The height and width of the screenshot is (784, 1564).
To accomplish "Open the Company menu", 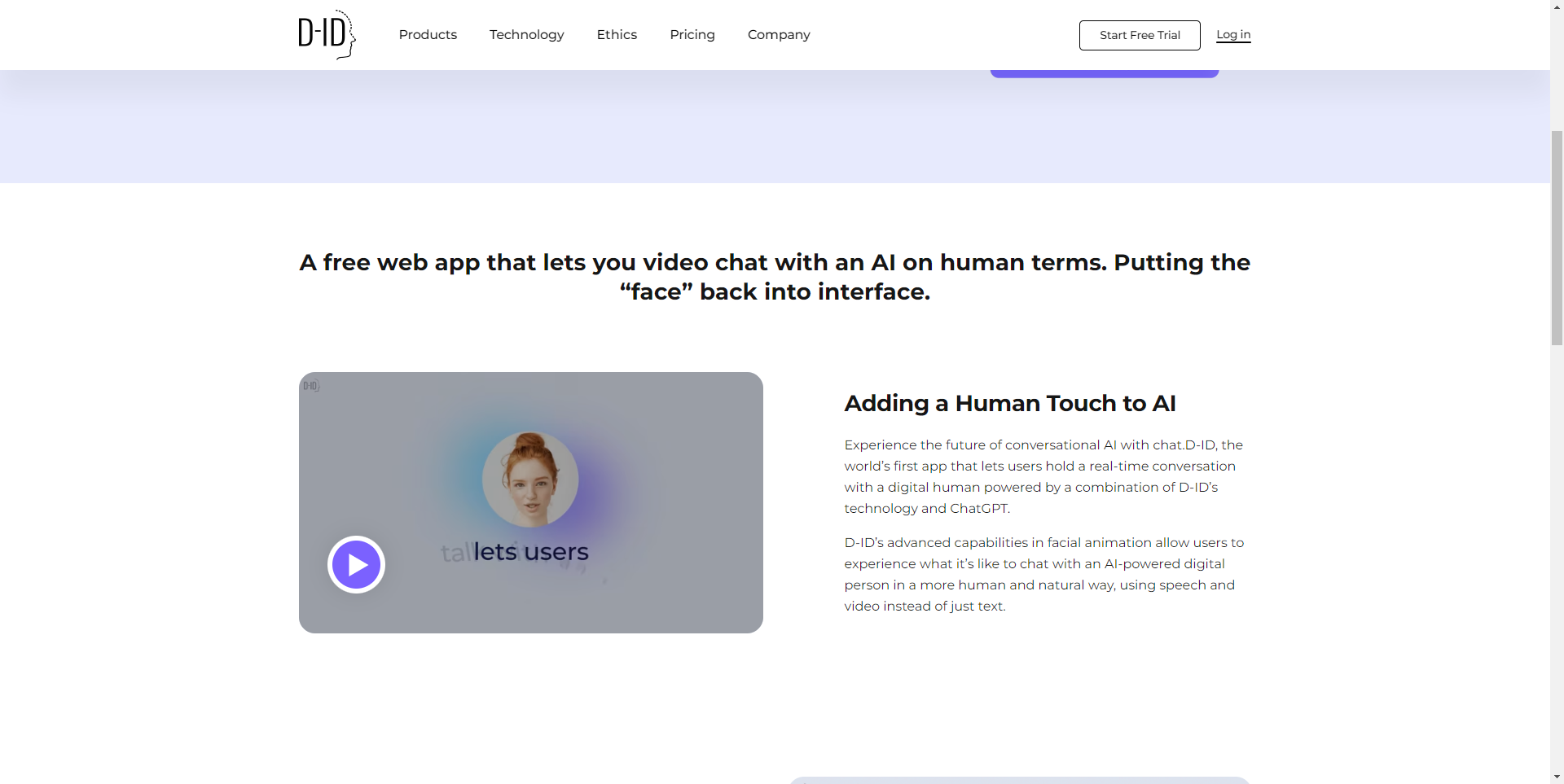I will [x=779, y=34].
